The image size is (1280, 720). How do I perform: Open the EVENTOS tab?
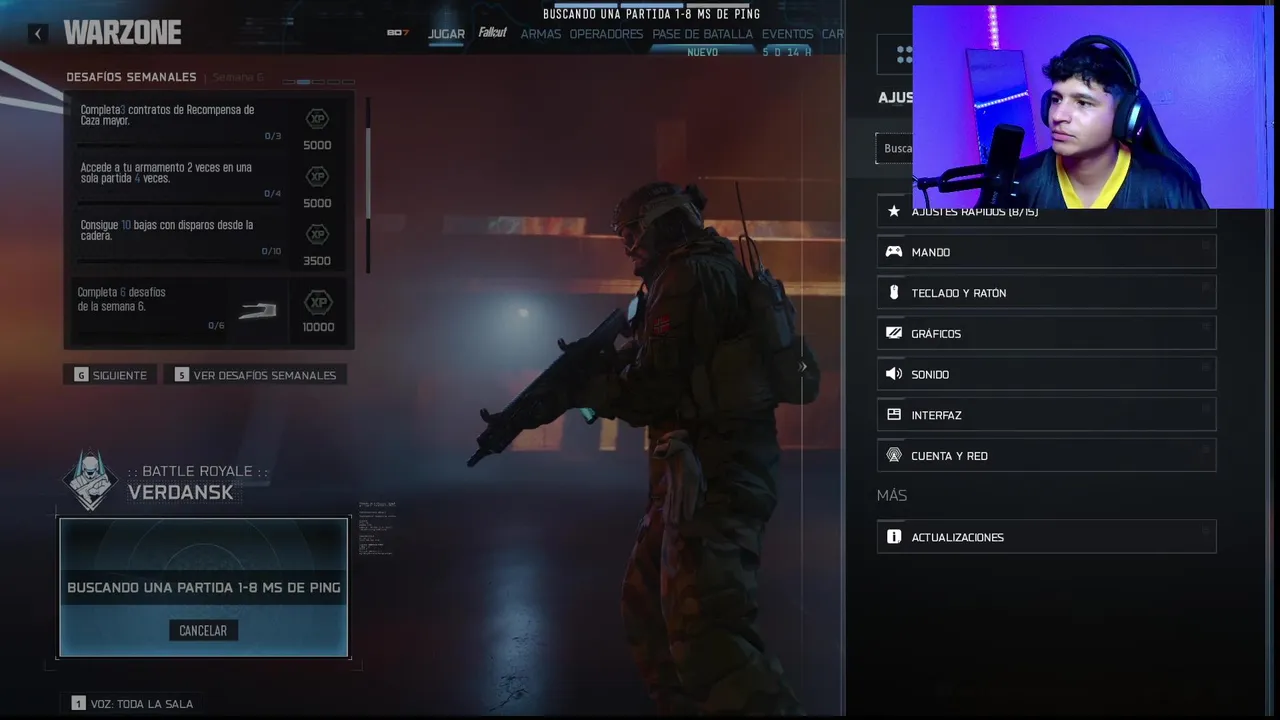787,34
